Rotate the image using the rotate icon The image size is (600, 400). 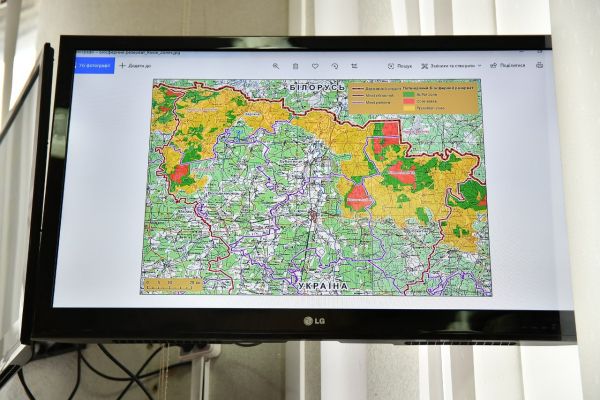[x=333, y=66]
